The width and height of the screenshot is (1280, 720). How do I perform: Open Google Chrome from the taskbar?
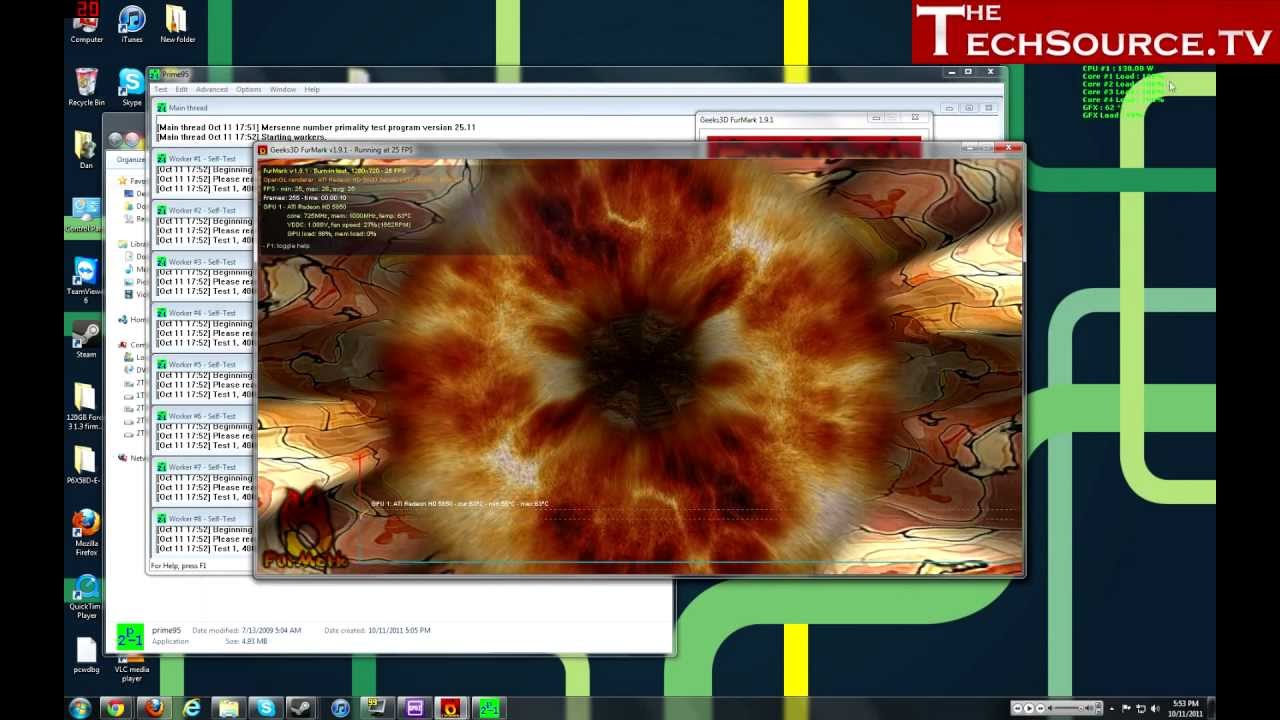[114, 708]
